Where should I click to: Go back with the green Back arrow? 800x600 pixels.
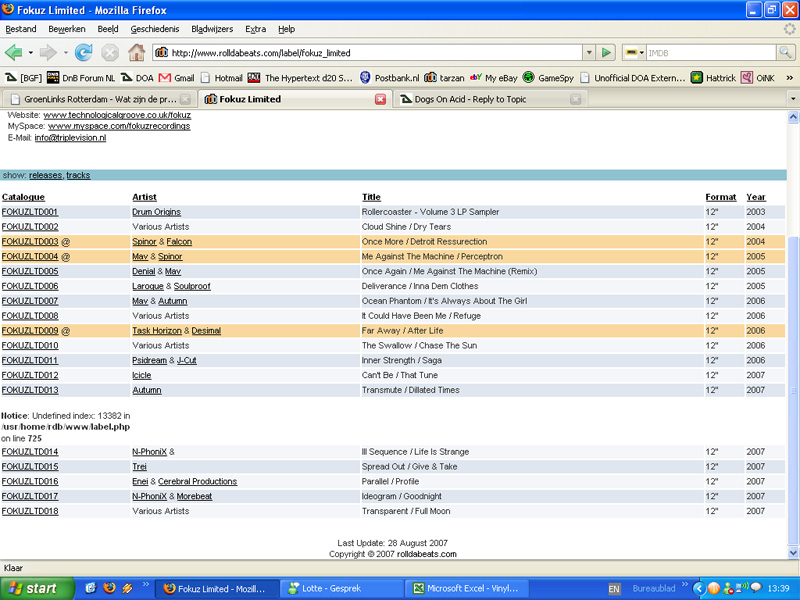(13, 53)
